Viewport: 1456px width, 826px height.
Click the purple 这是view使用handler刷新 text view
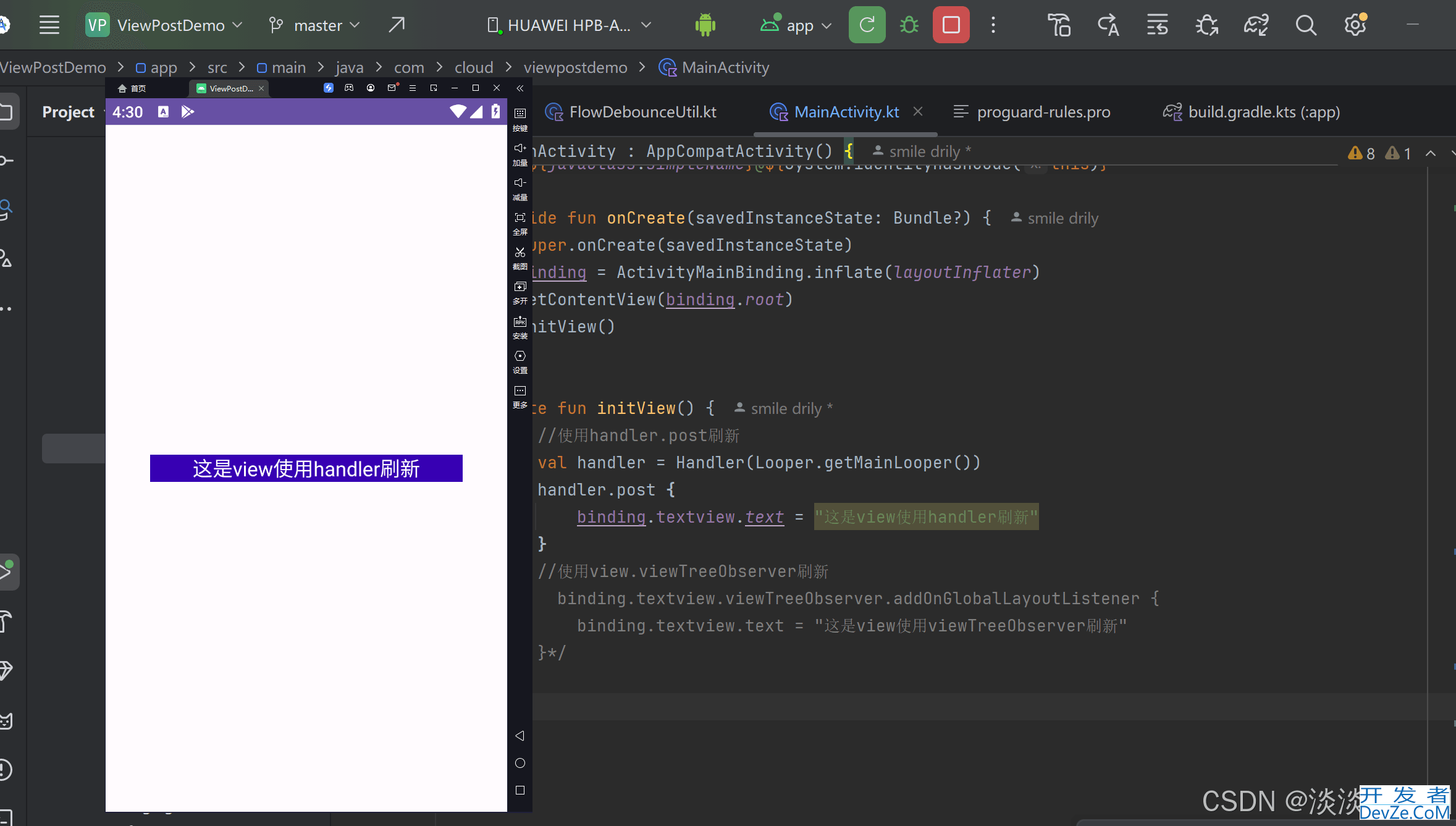click(x=306, y=468)
